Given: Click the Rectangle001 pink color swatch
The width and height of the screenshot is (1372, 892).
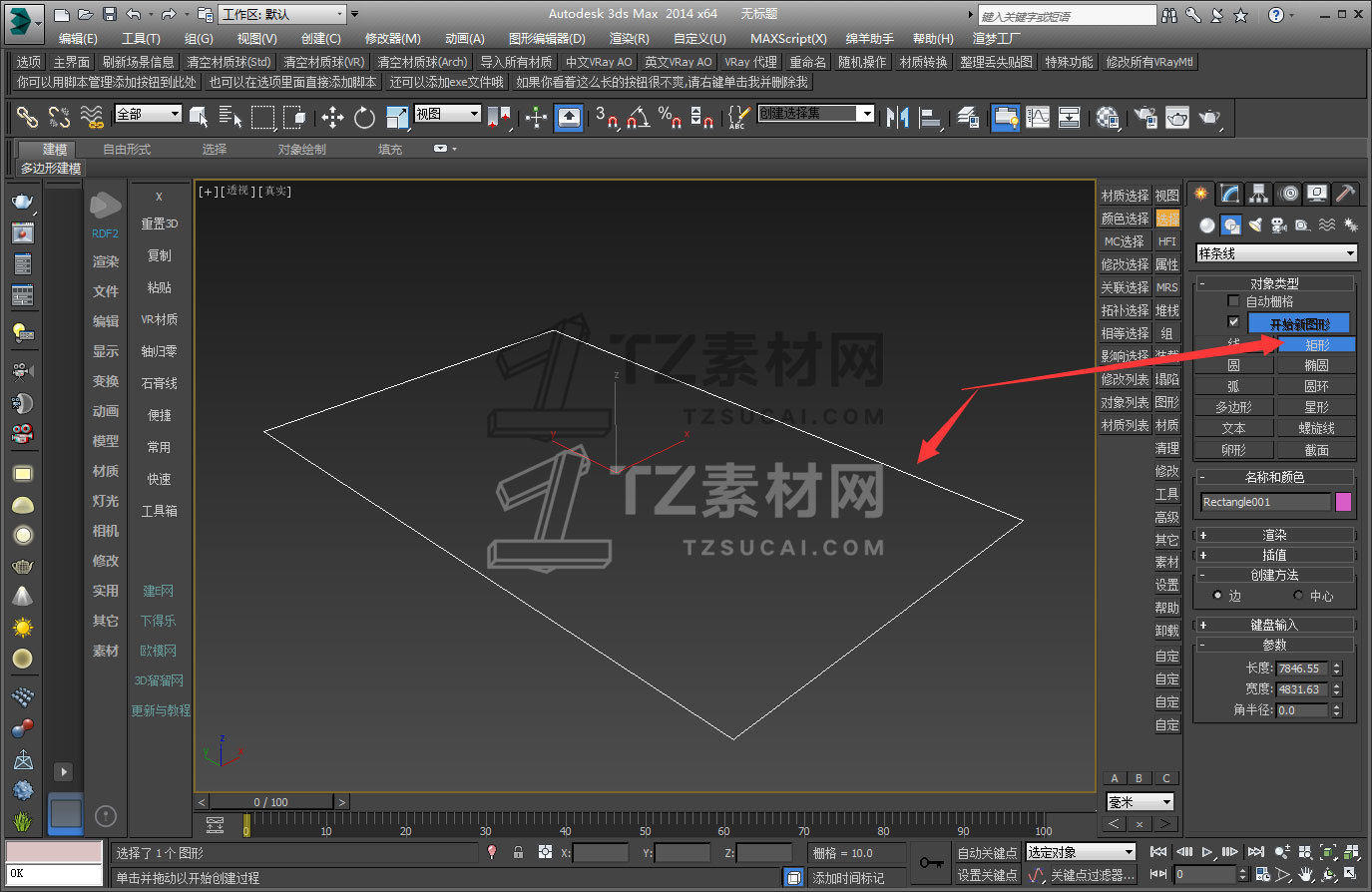Looking at the screenshot, I should [1343, 502].
